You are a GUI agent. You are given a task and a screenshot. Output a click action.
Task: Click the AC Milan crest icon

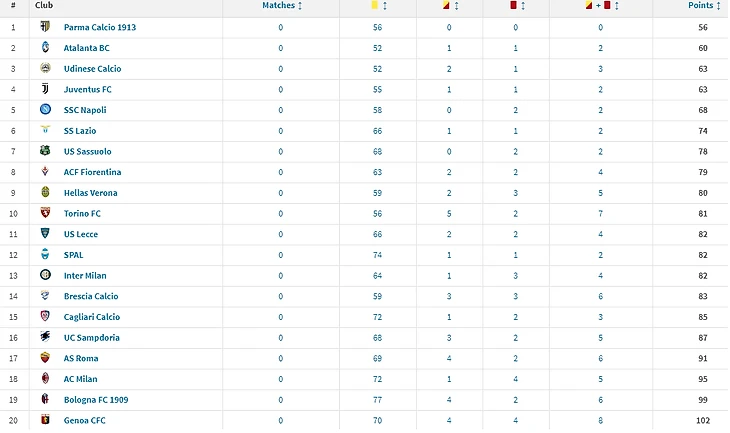tap(45, 378)
